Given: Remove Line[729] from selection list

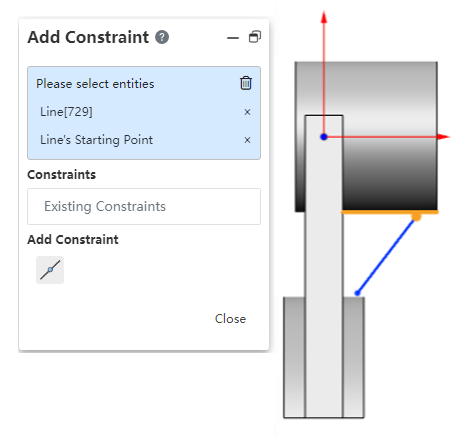Looking at the screenshot, I should (247, 112).
